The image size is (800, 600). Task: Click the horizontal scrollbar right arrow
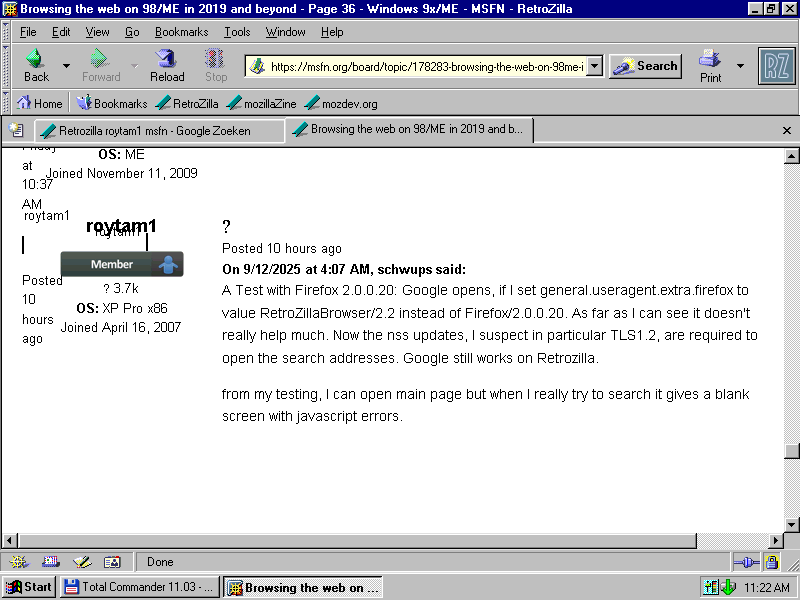click(776, 540)
